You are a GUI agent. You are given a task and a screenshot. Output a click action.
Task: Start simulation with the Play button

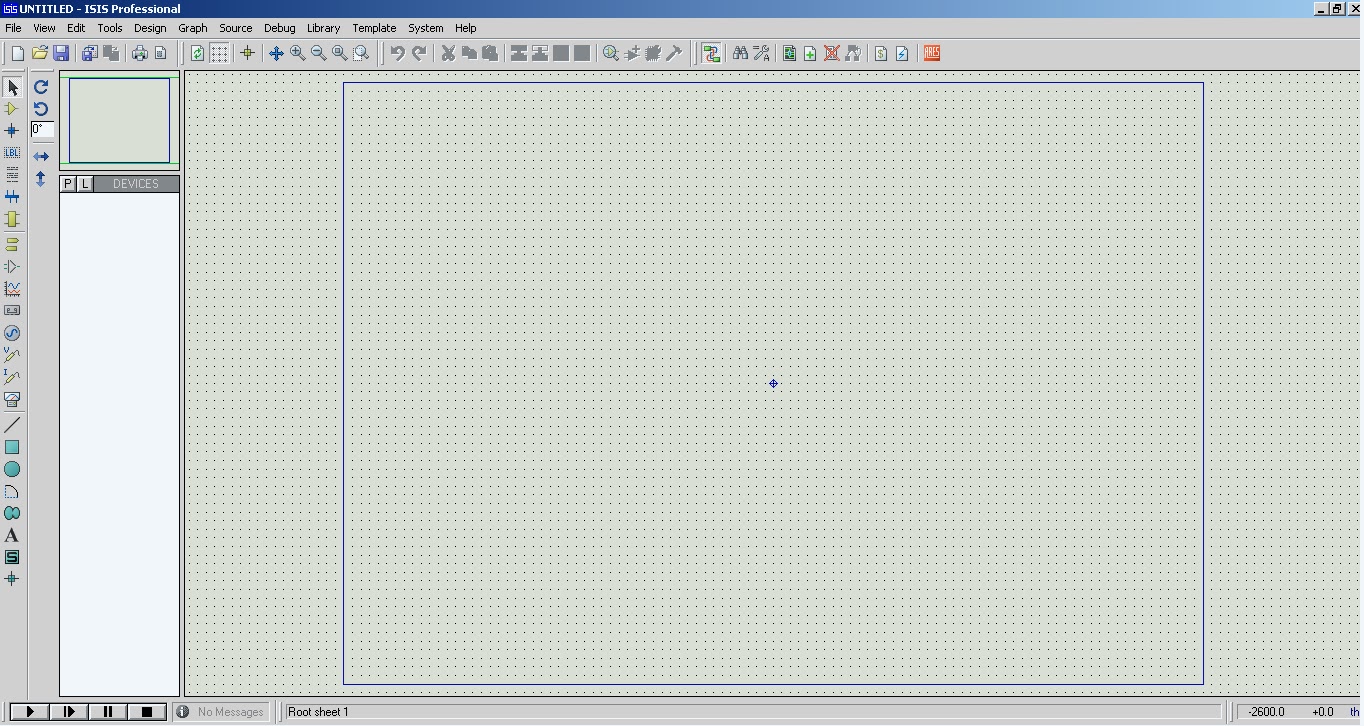tap(30, 712)
